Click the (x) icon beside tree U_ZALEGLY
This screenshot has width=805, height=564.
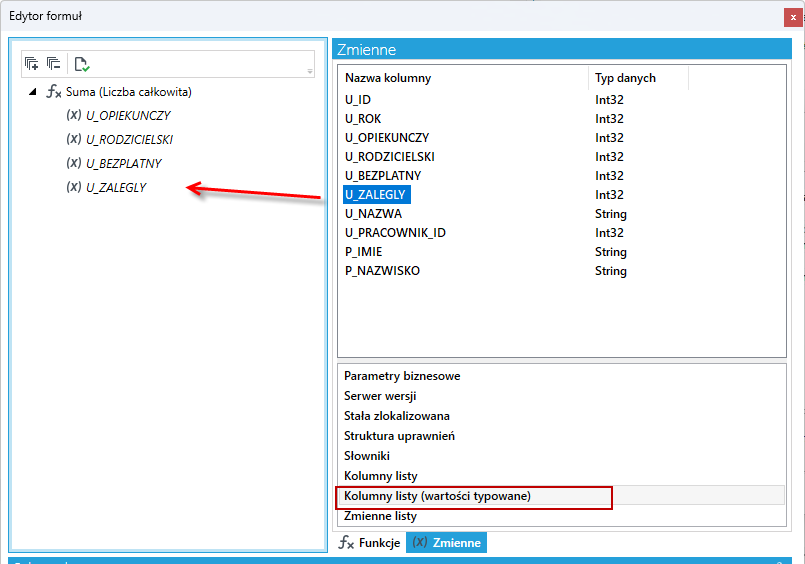[x=74, y=187]
